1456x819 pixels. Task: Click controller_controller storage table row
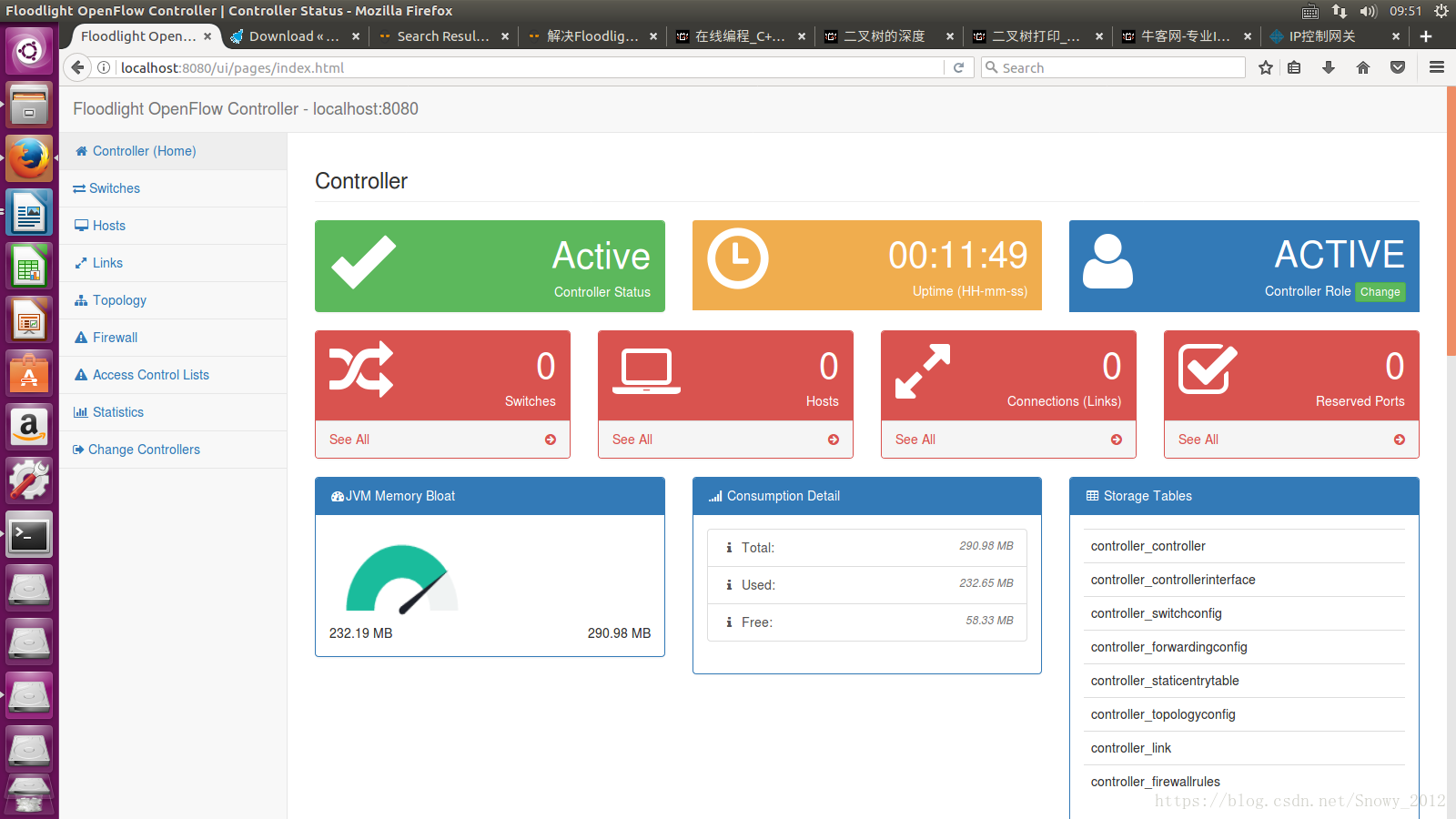click(1244, 546)
